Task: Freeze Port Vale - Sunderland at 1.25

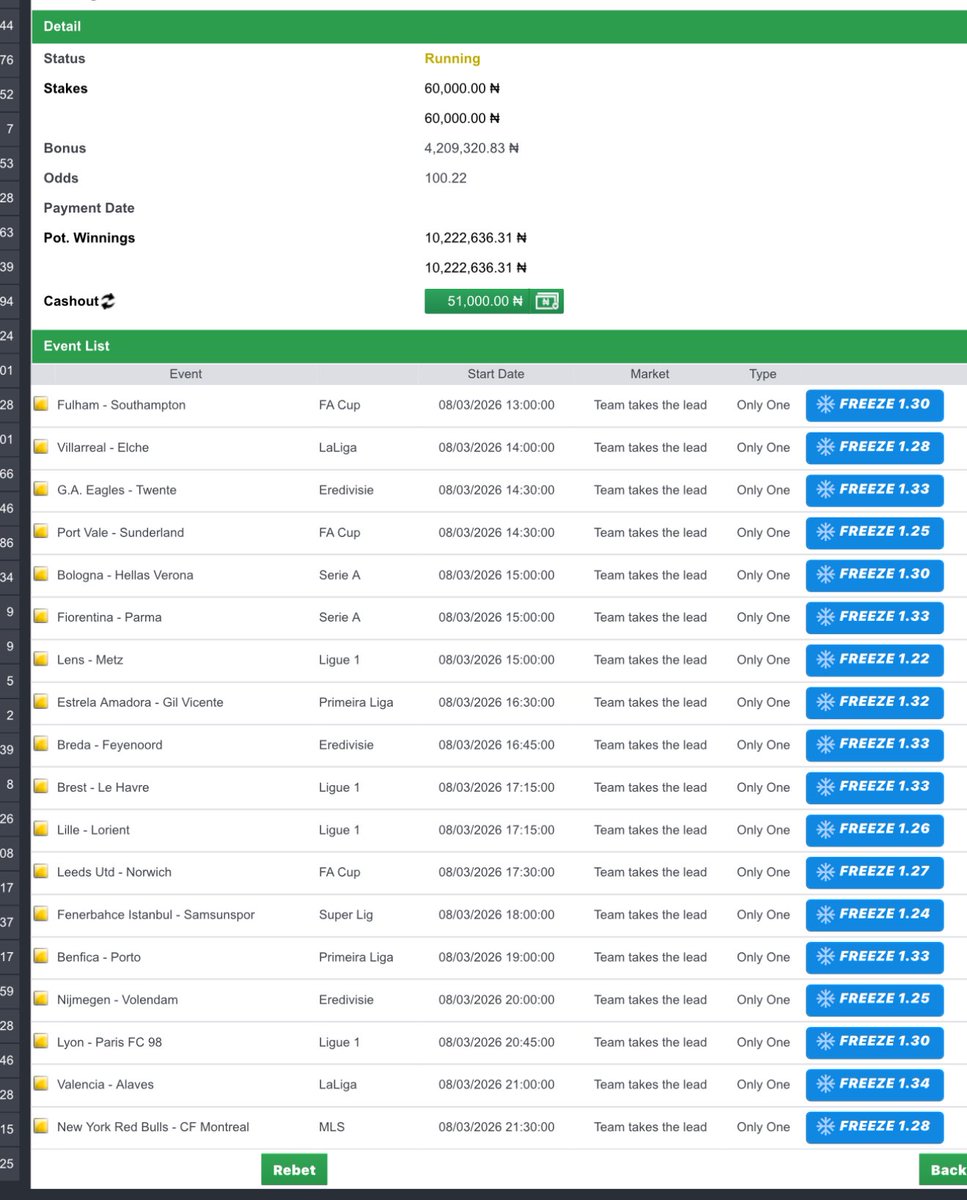Action: pos(874,532)
